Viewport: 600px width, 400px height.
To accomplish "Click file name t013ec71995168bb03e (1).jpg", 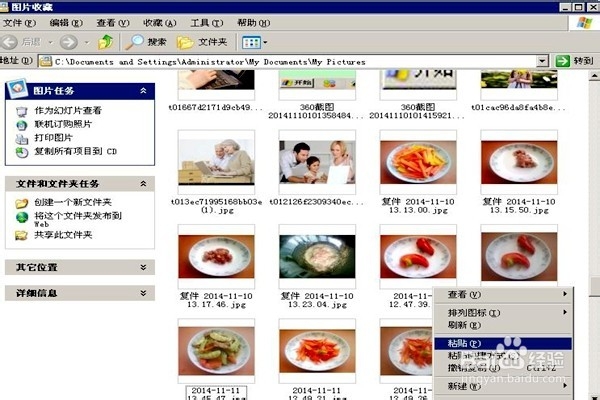I will tap(217, 206).
